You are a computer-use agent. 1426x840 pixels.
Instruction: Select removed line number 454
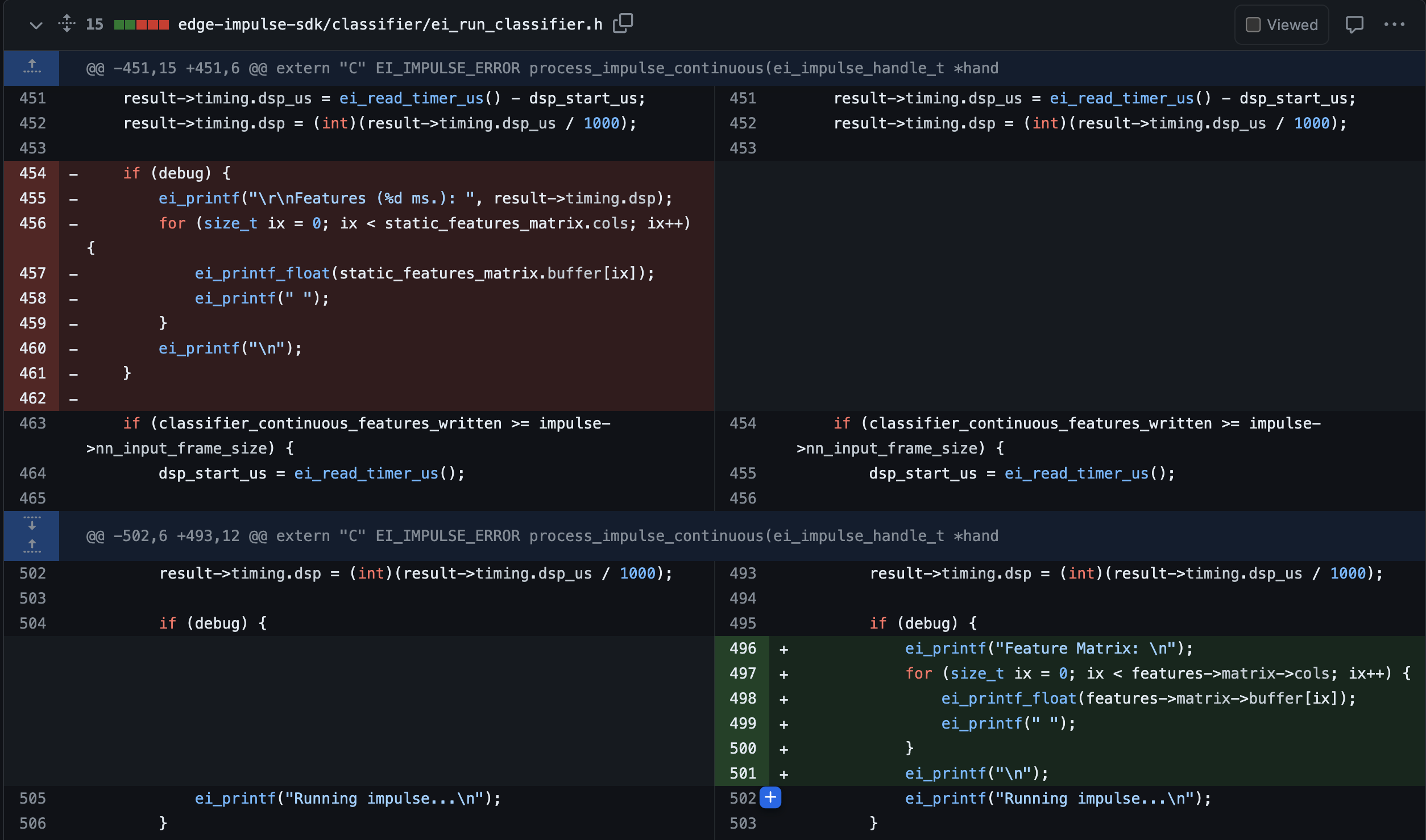pos(32,173)
